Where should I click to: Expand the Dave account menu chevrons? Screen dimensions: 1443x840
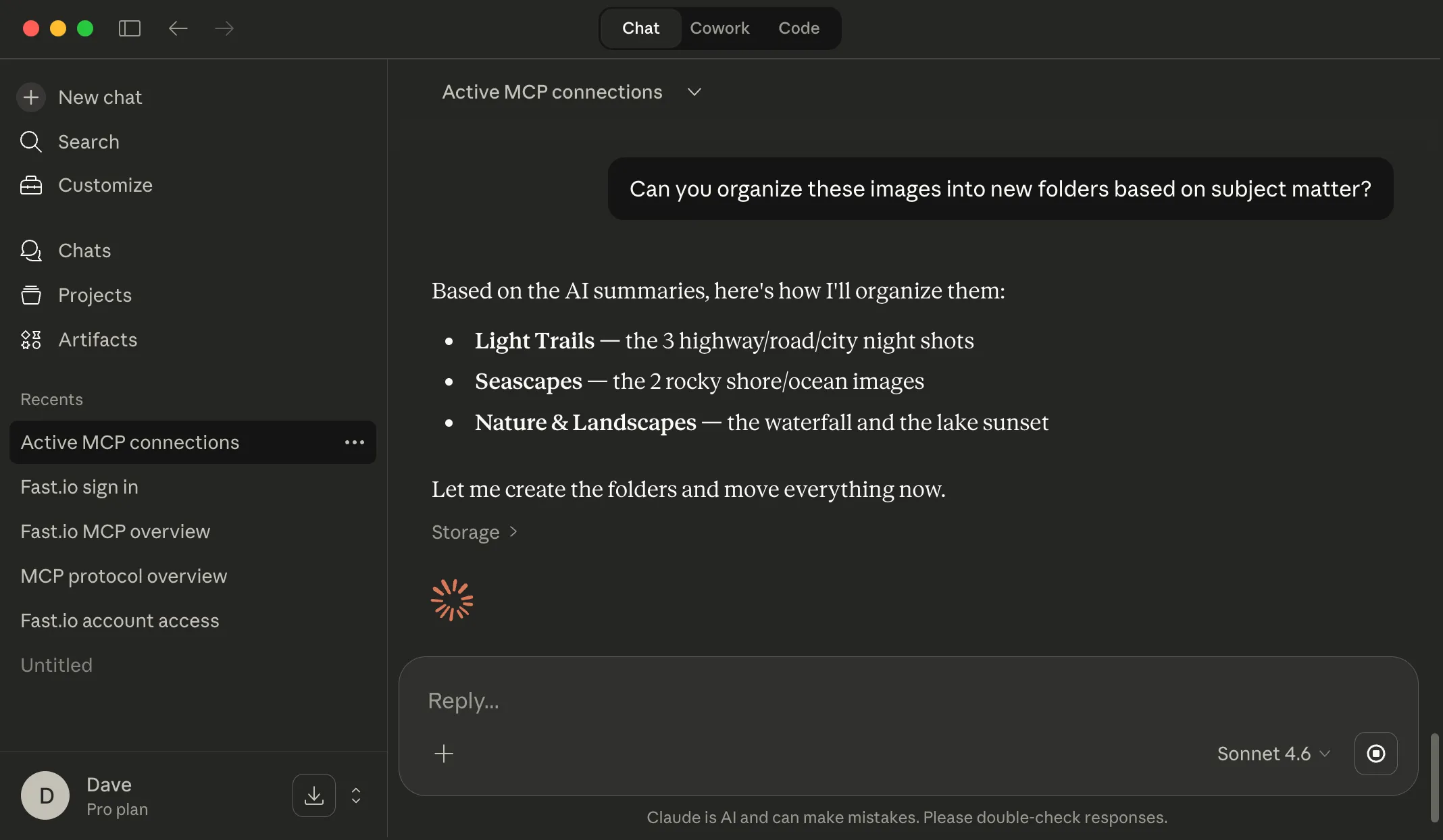(356, 795)
